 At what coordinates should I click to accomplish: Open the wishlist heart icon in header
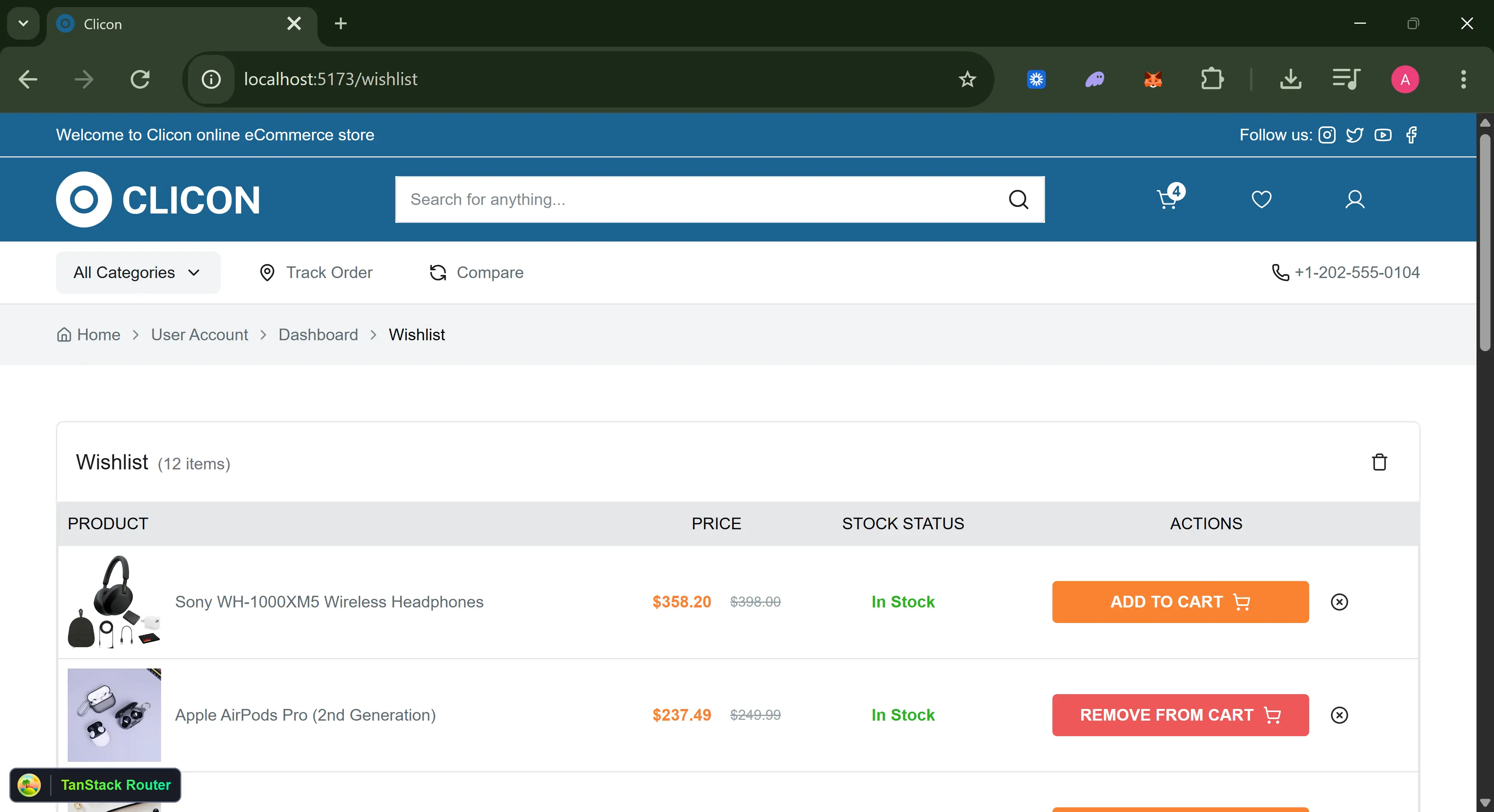tap(1261, 199)
